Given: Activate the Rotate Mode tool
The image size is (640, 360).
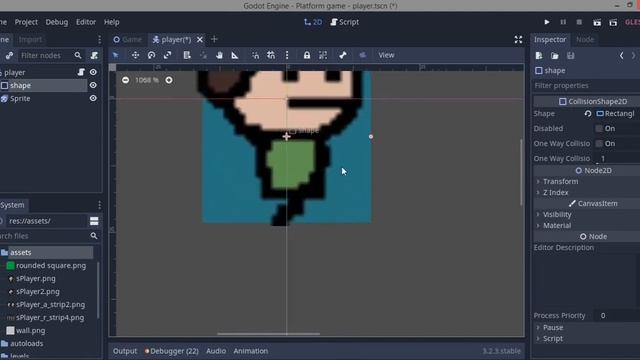Looking at the screenshot, I should coord(151,55).
